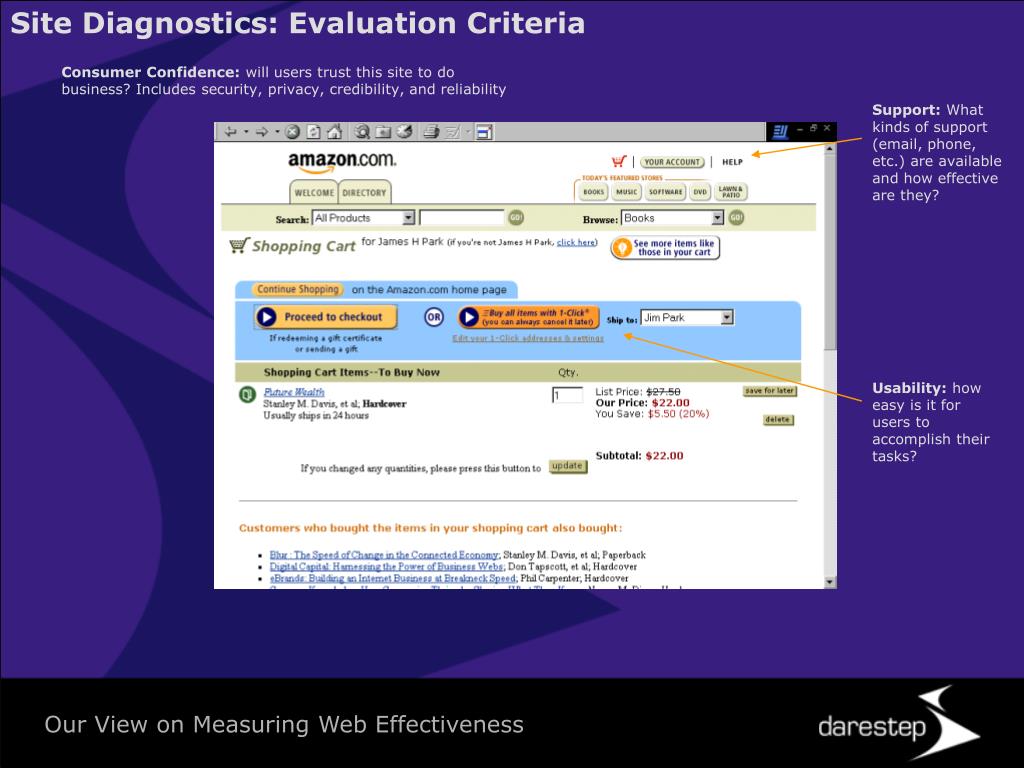Open Back button history dropdown arrow
1024x768 pixels.
point(246,132)
